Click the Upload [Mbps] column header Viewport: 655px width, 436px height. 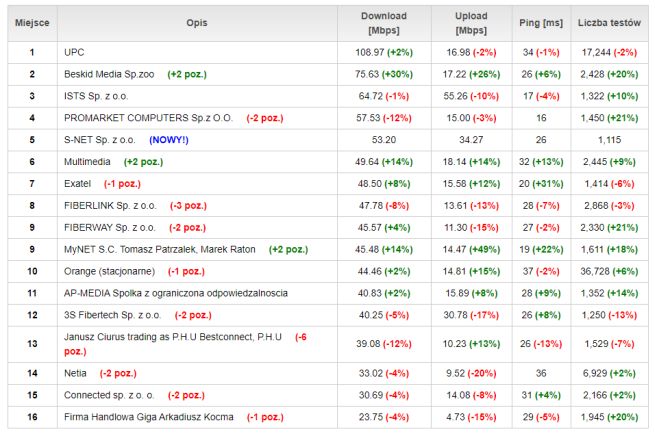(471, 23)
